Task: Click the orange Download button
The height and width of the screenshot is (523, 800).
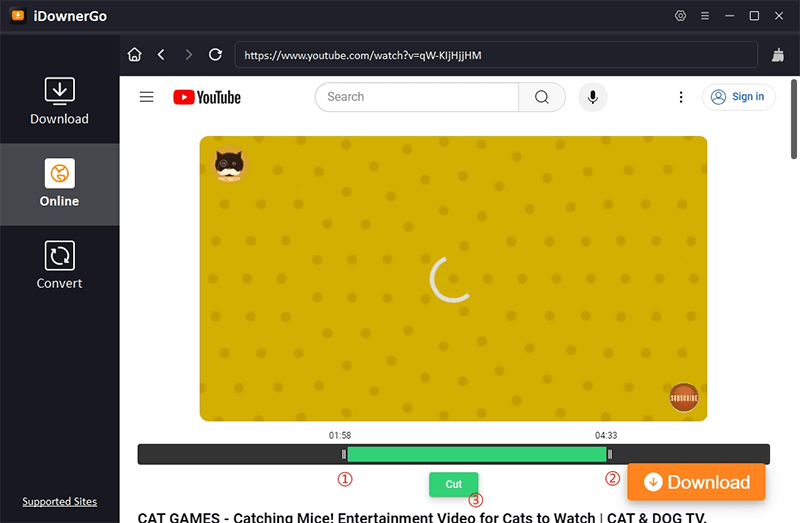Action: (696, 482)
